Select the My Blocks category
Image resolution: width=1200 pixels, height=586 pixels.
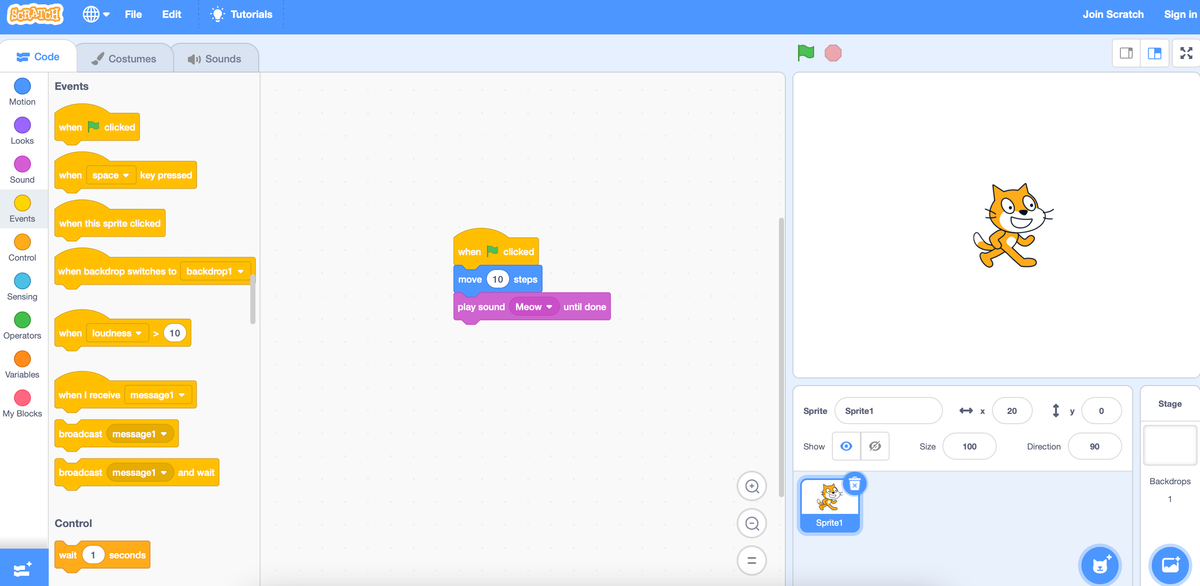[x=22, y=404]
